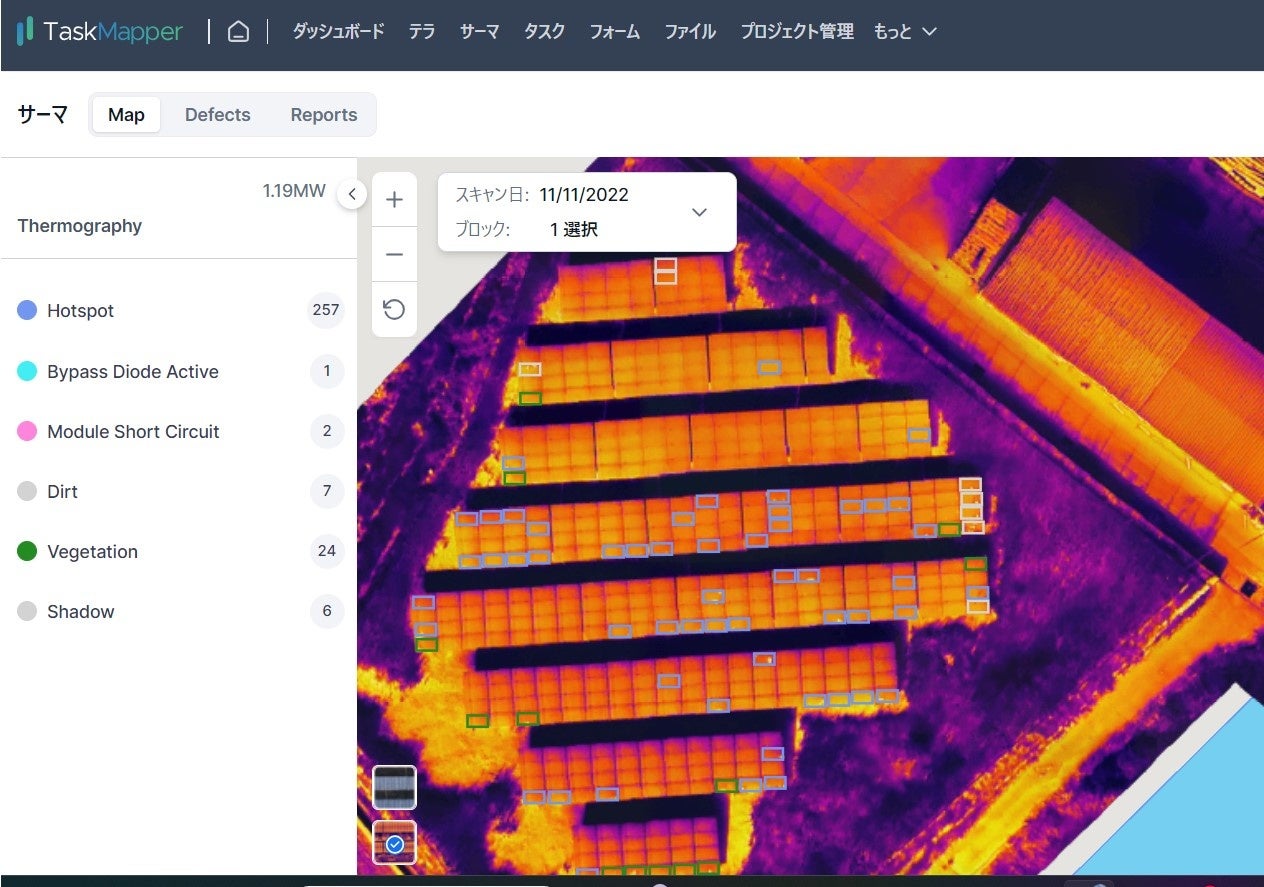Click the Bypass Diode Active count 1

326,371
